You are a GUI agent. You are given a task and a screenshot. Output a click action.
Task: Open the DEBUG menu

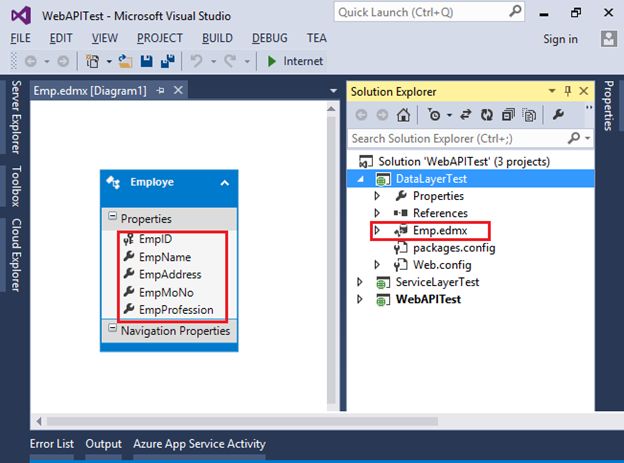269,38
